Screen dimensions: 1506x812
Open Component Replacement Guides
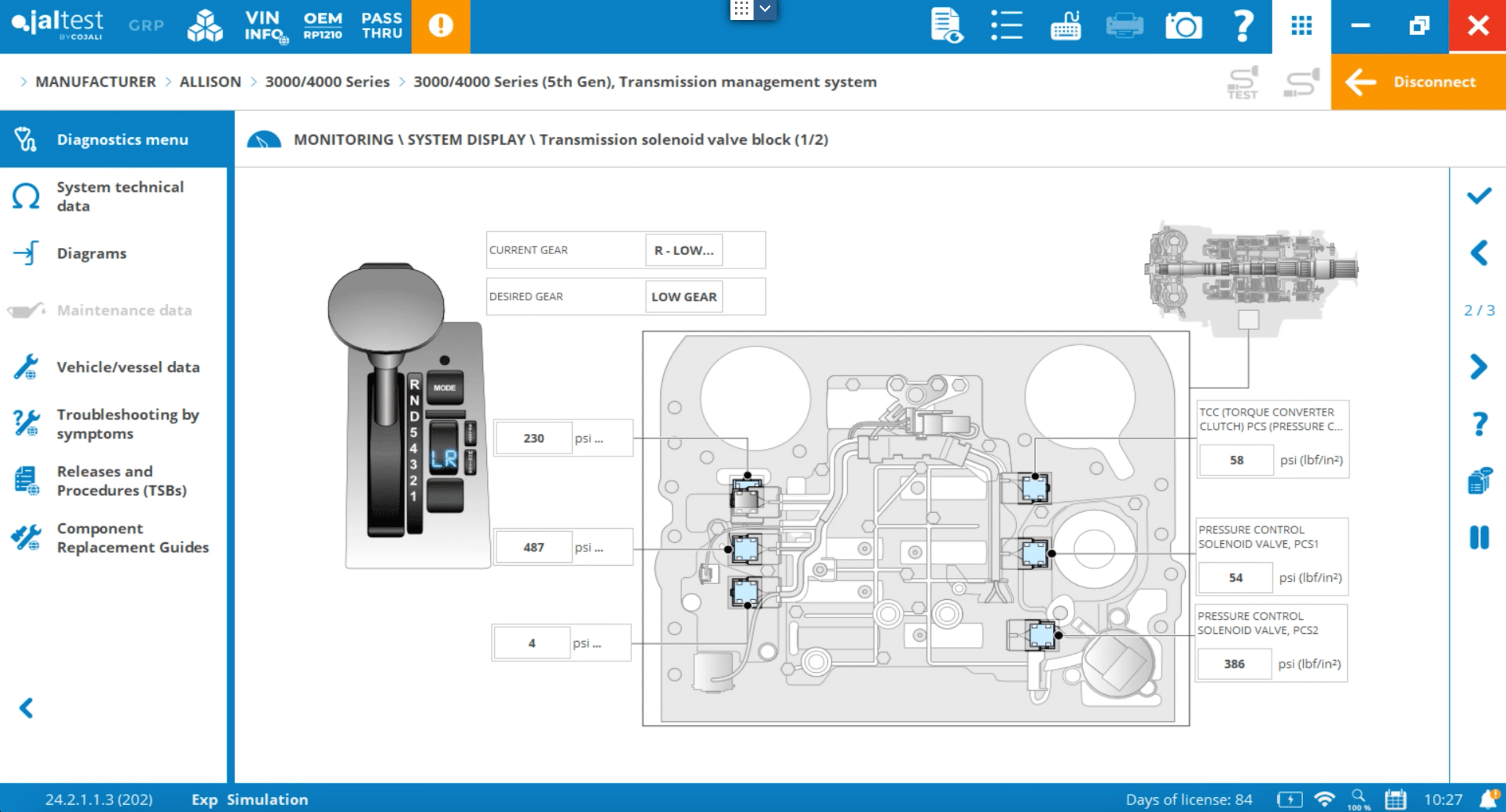pyautogui.click(x=133, y=537)
